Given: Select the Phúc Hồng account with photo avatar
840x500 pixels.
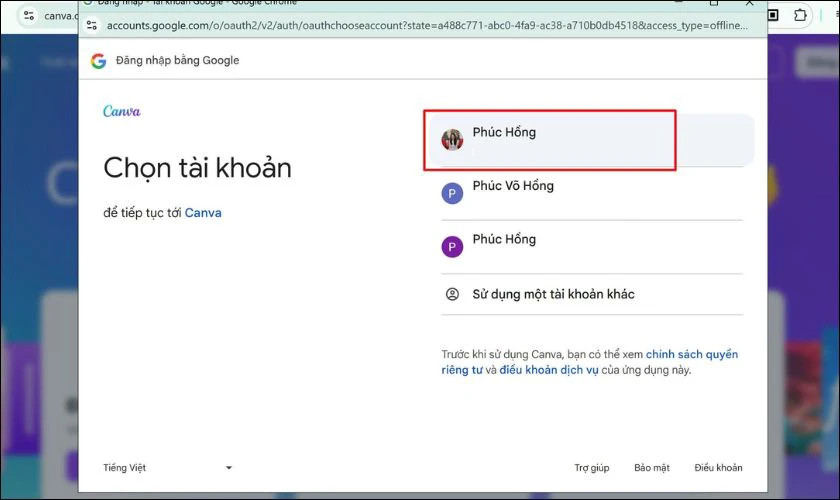Looking at the screenshot, I should tap(591, 140).
